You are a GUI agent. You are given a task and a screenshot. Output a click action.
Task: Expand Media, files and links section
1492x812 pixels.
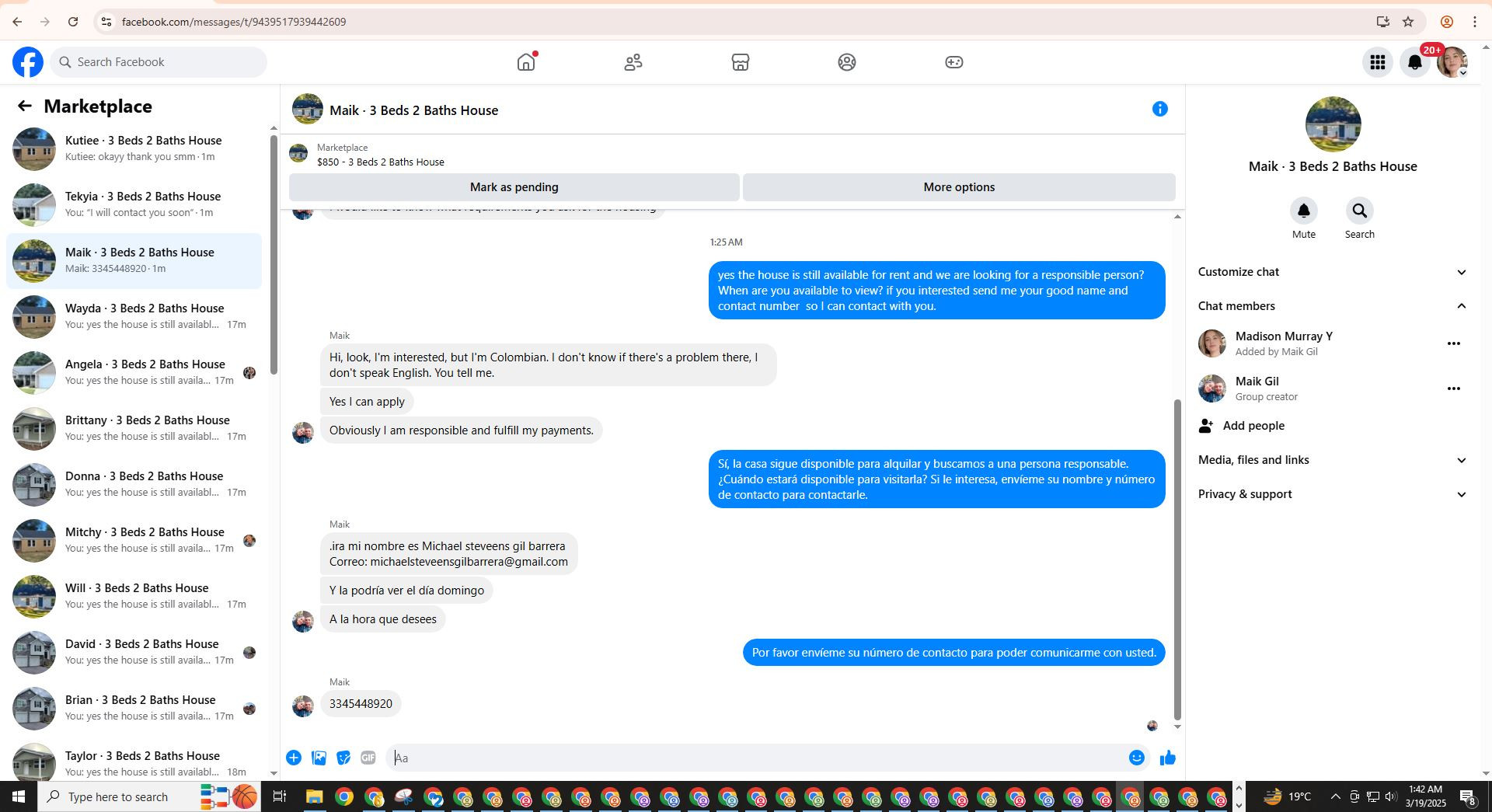pos(1333,460)
